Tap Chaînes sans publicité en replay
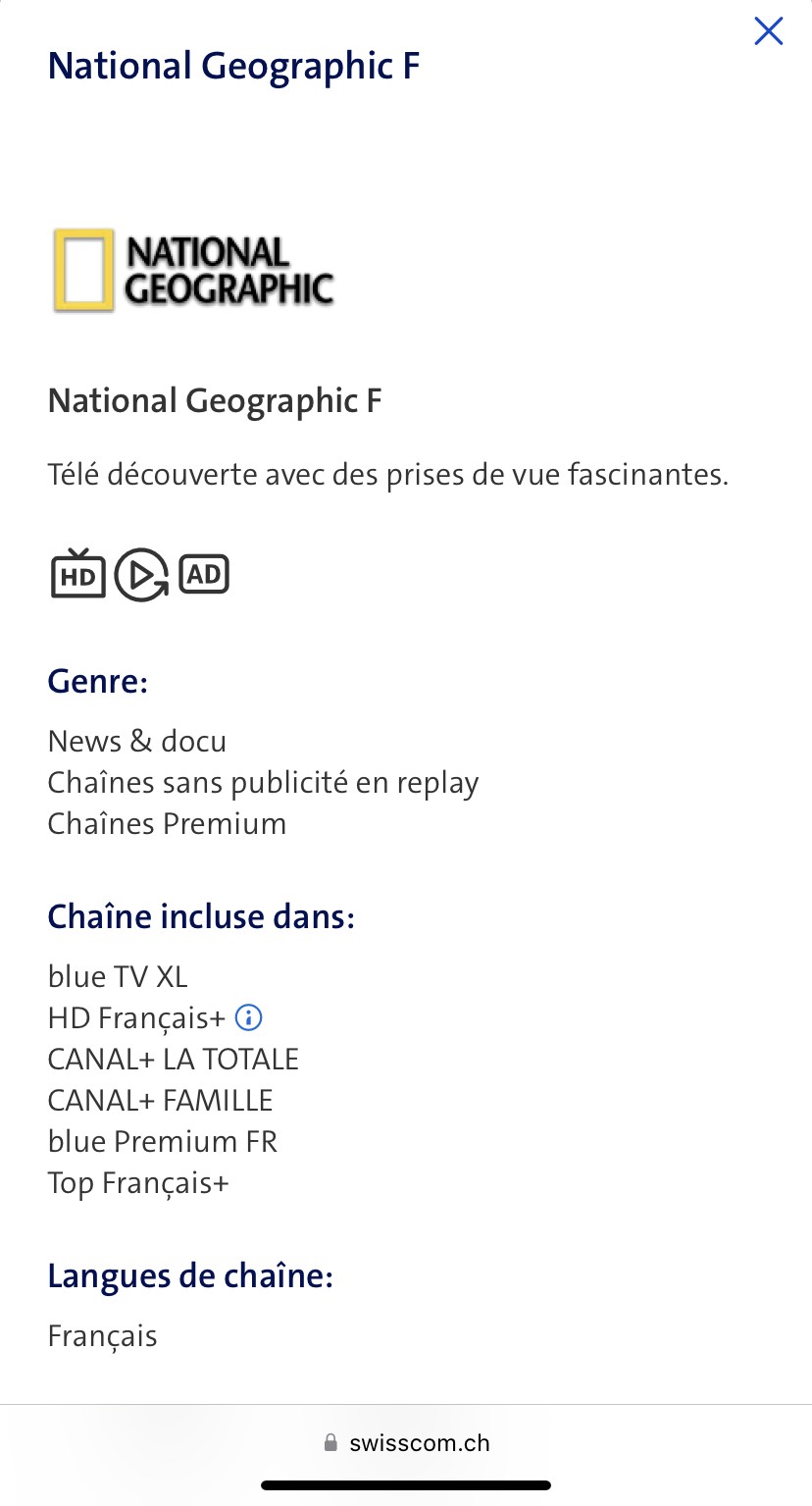Image resolution: width=812 pixels, height=1506 pixels. [x=263, y=783]
